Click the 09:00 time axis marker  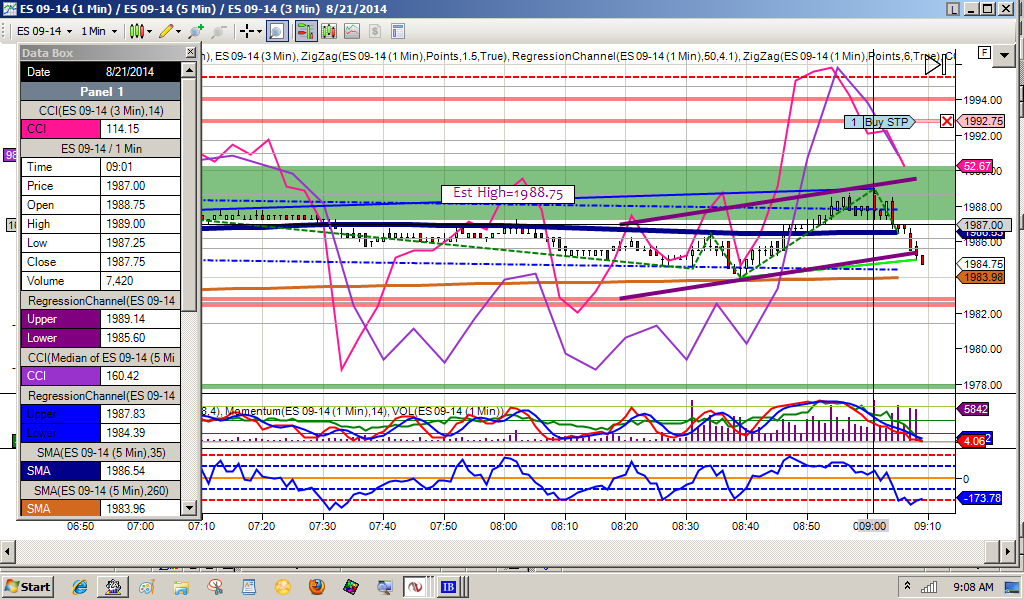point(871,526)
